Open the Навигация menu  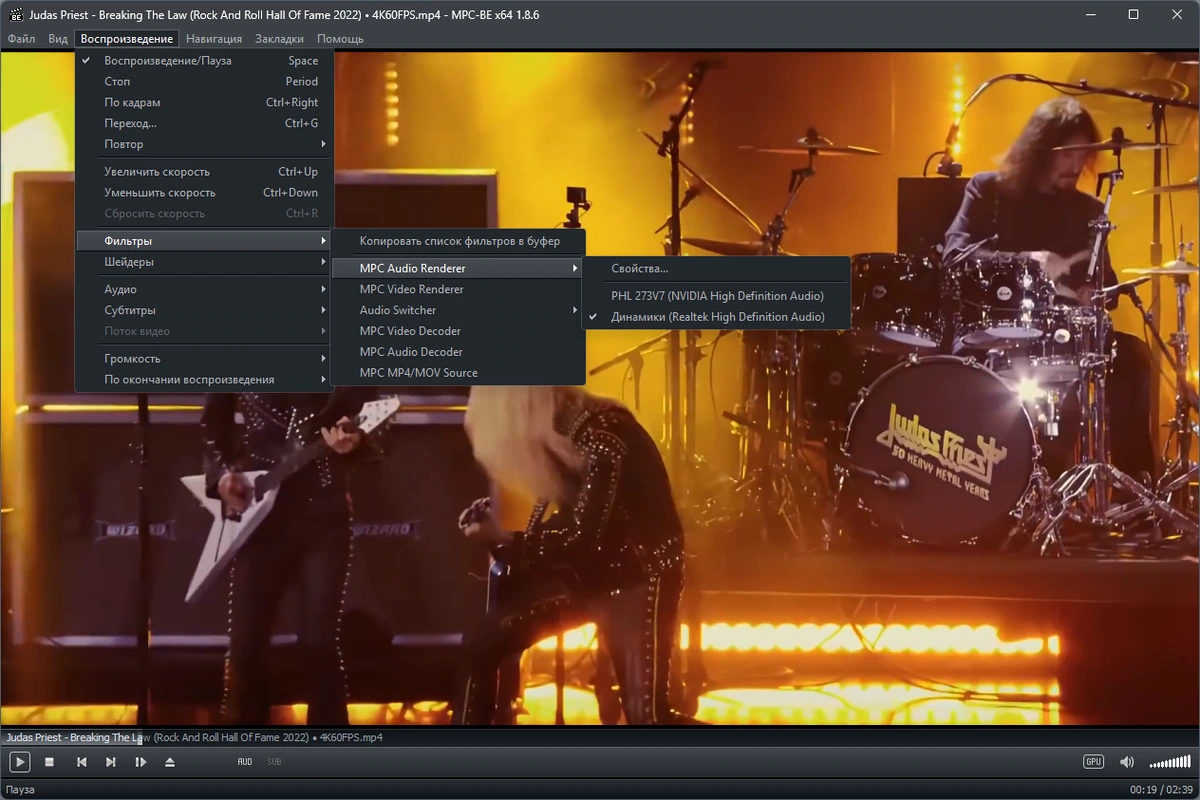click(214, 39)
